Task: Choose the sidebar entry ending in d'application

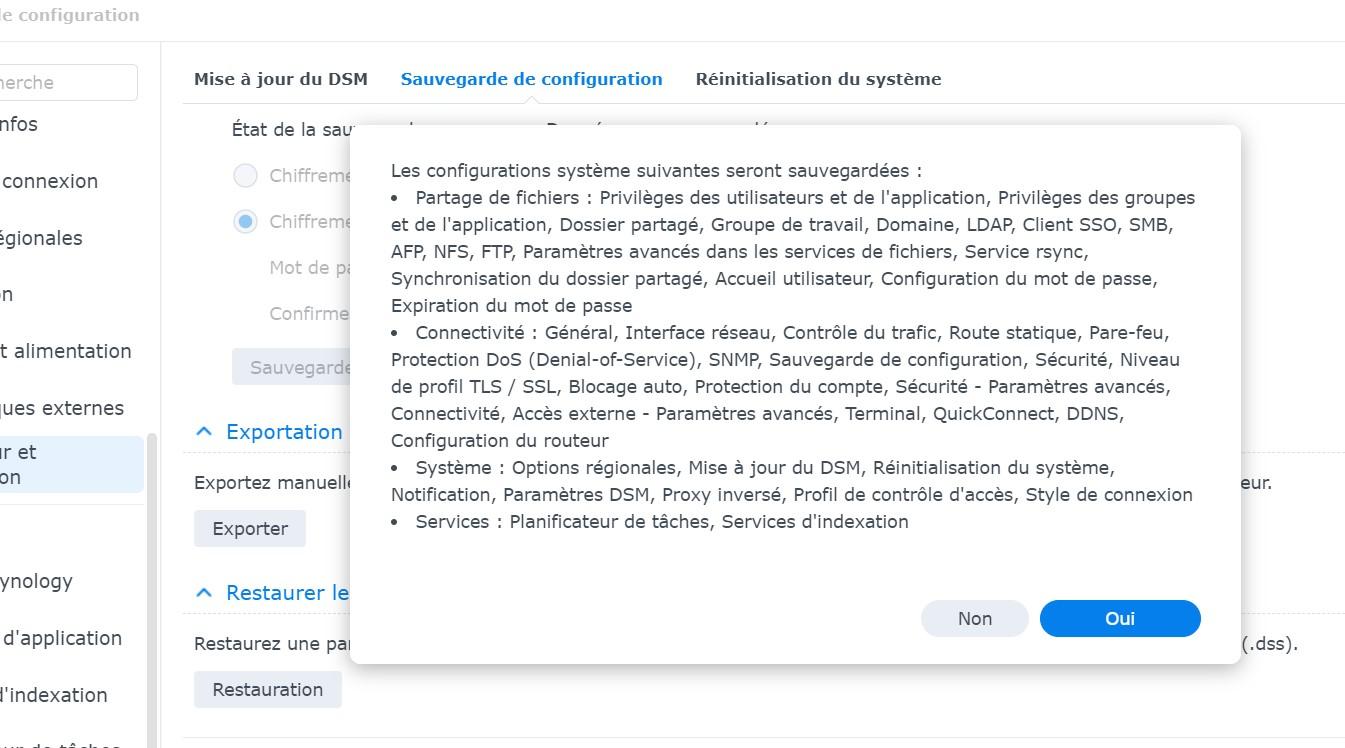Action: [61, 638]
